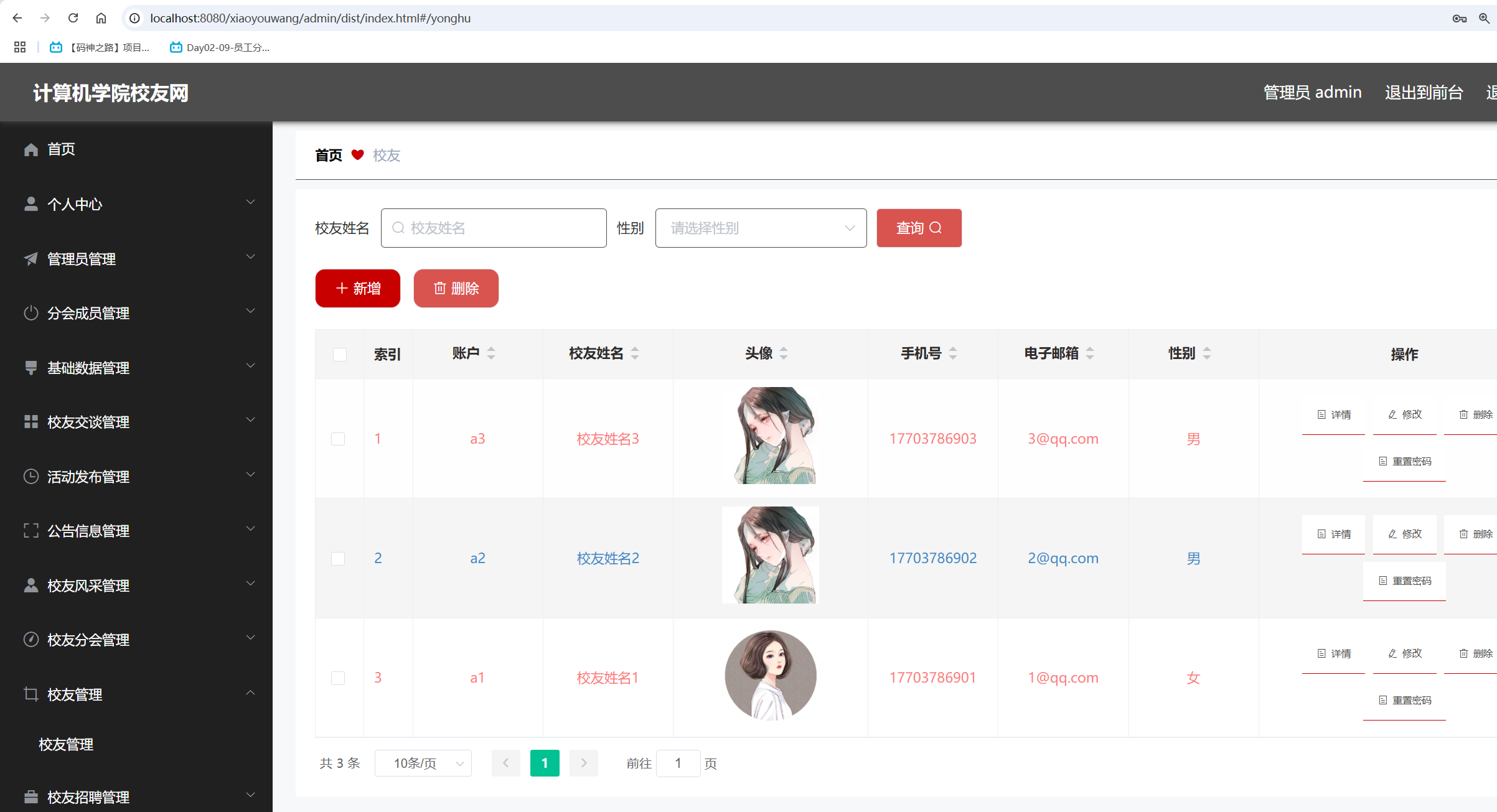Viewport: 1497px width, 812px height.
Task: Sort 性别 column with sort arrows
Action: point(1207,353)
